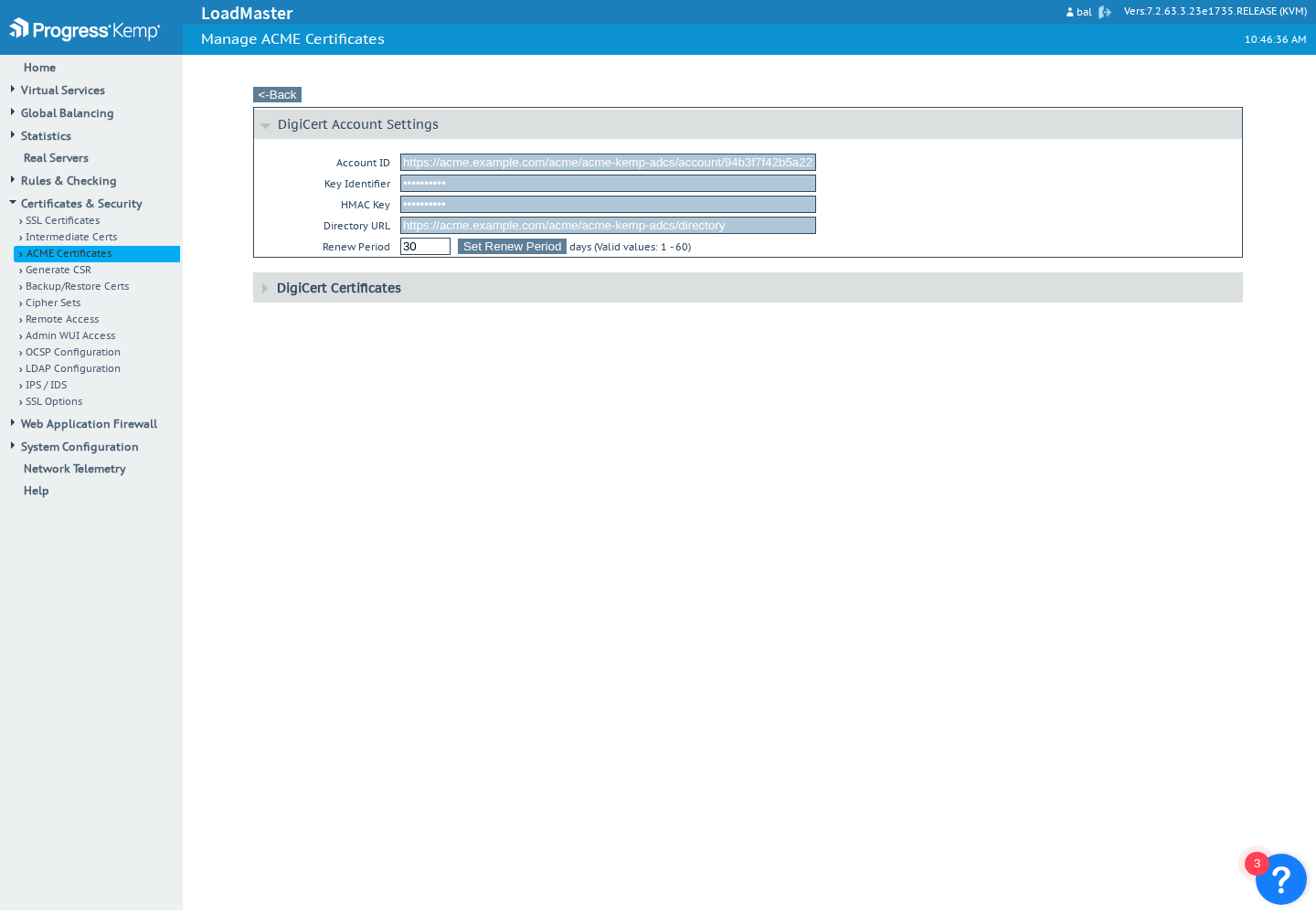1316x914 pixels.
Task: Open Cipher Sets submenu item
Action: point(53,303)
